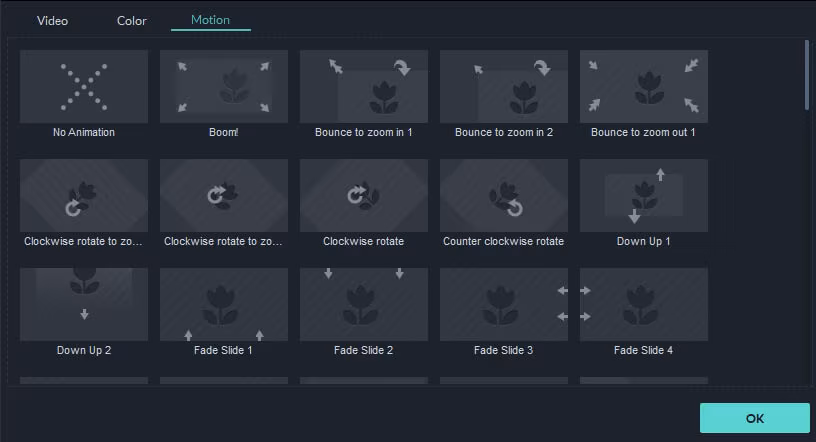Choose Bounce to zoom in 2 thumbnail

504,86
